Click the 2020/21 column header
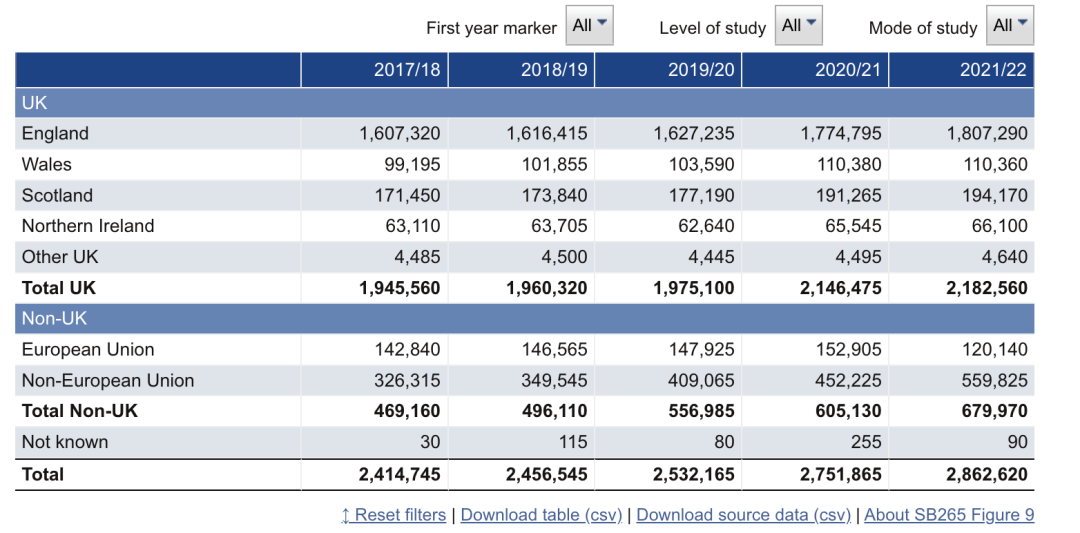The image size is (1080, 533). tap(848, 70)
